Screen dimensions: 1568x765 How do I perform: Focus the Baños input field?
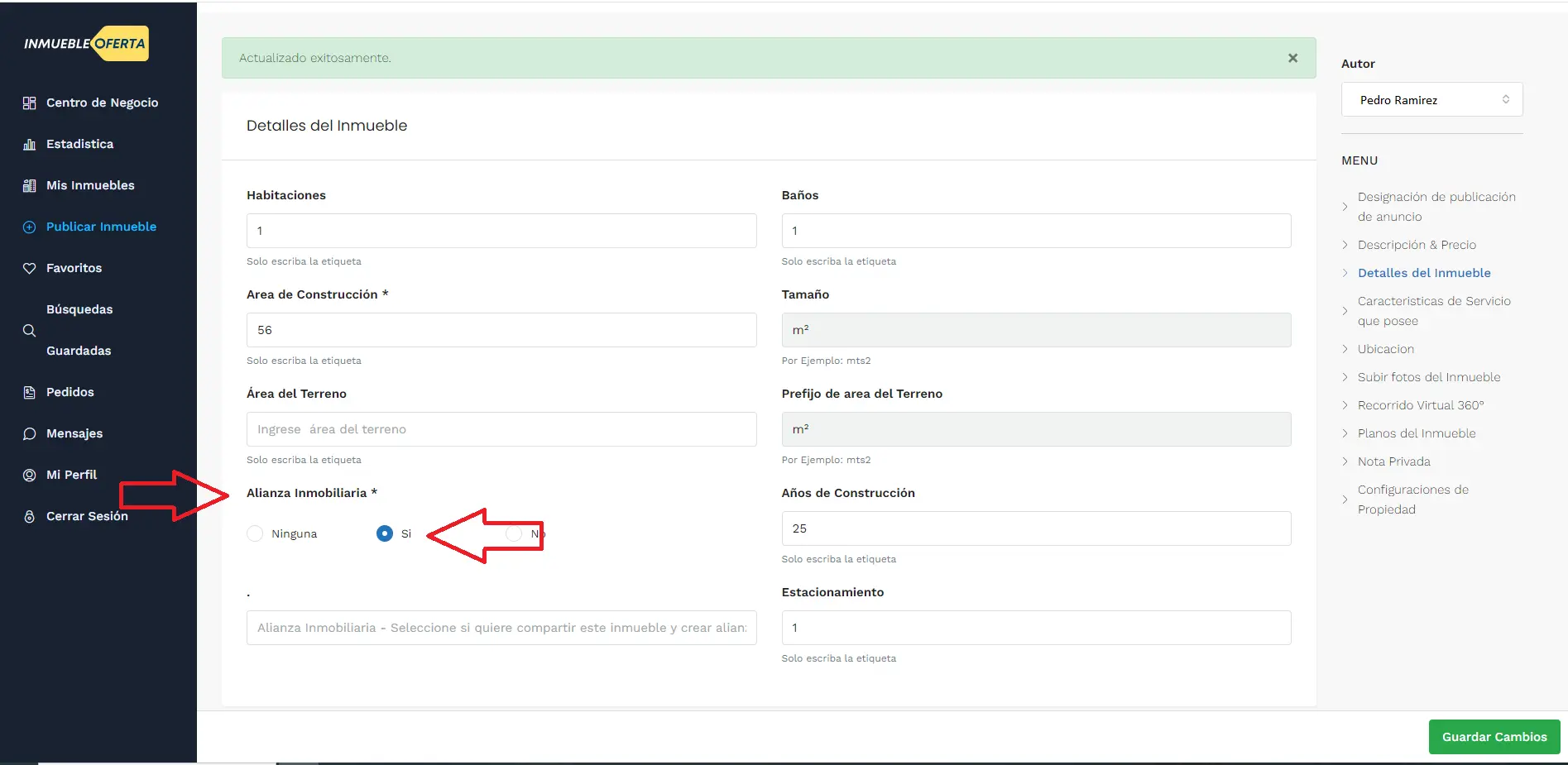(1036, 231)
